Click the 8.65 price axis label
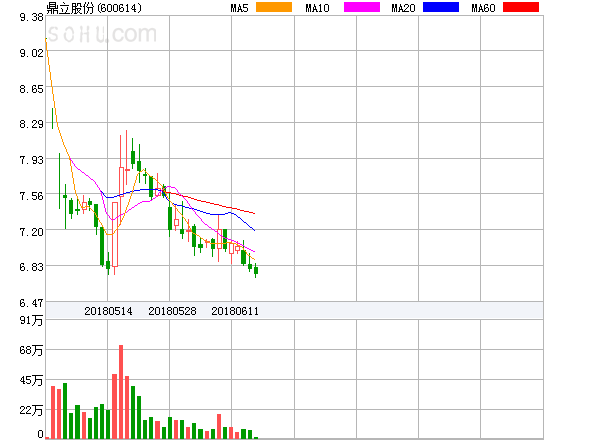Image resolution: width=600 pixels, height=440 pixels. [x=31, y=90]
